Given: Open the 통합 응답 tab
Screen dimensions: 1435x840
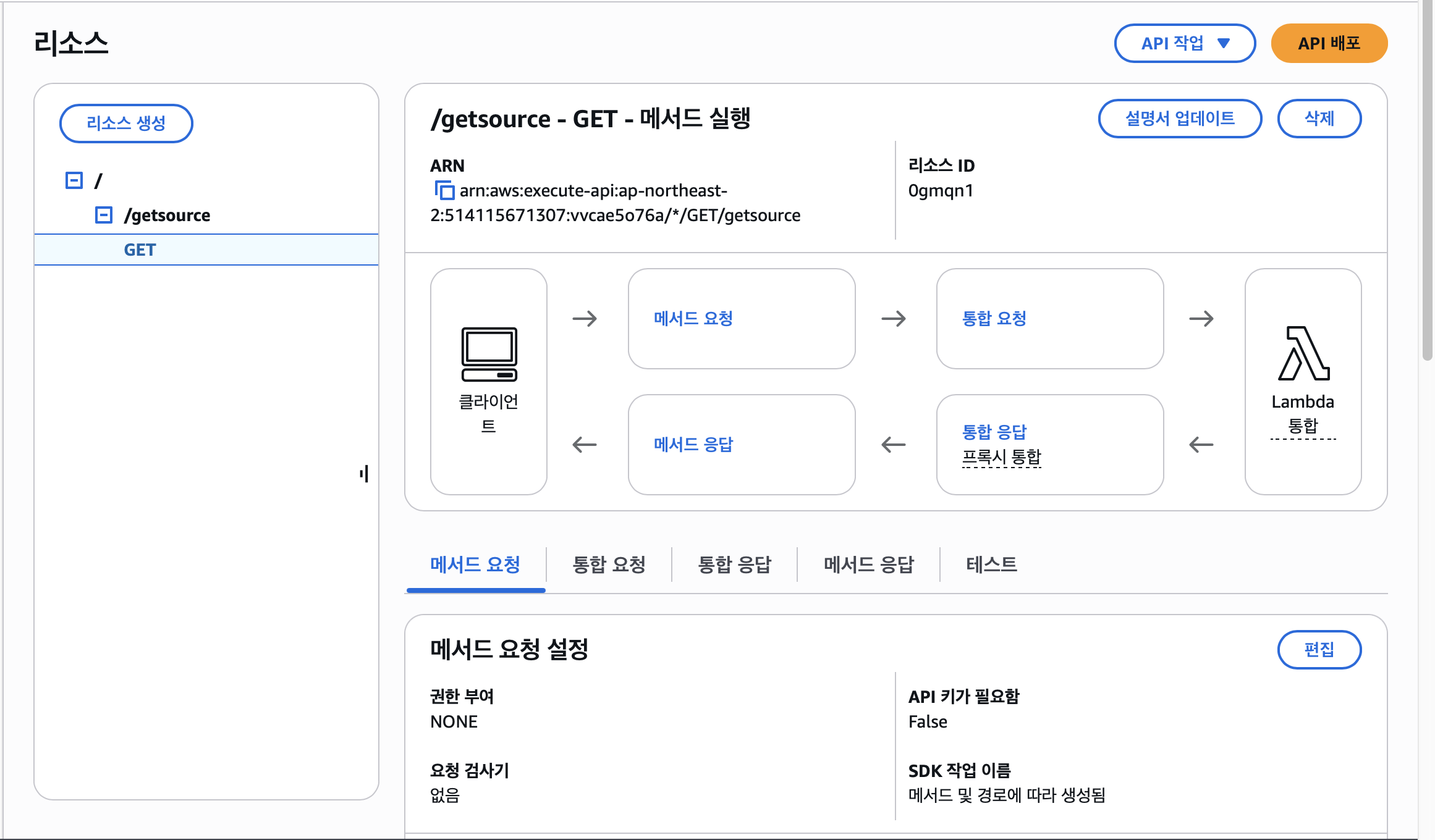Looking at the screenshot, I should (x=734, y=564).
